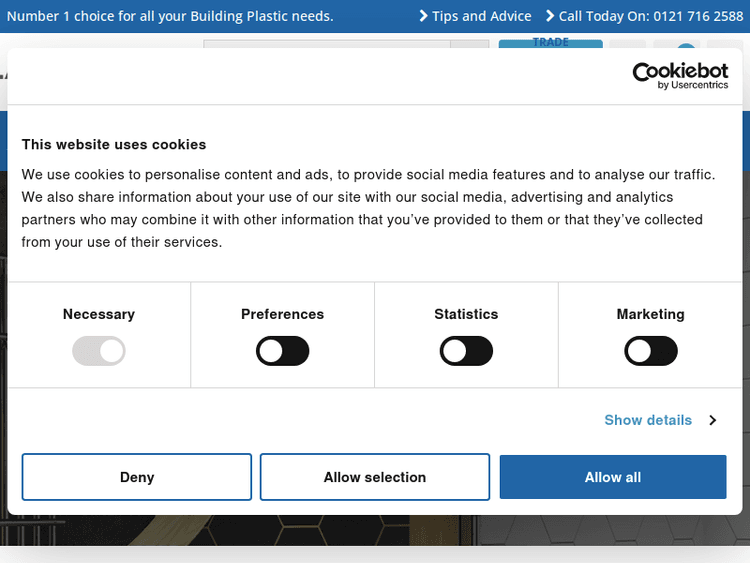Accept cookies with Allow all
This screenshot has width=750, height=563.
pos(613,477)
